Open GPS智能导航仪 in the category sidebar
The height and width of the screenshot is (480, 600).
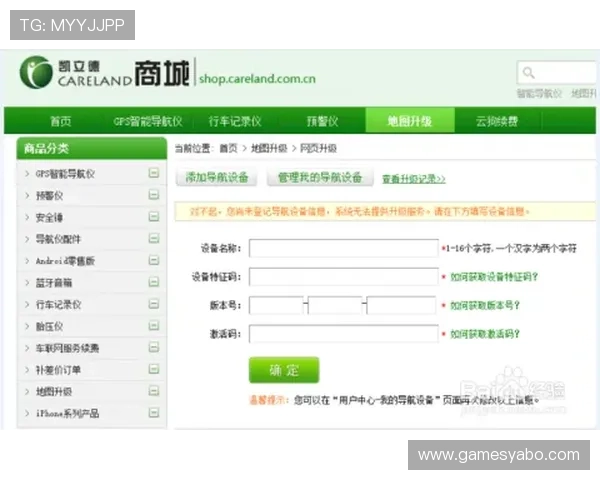pos(65,174)
